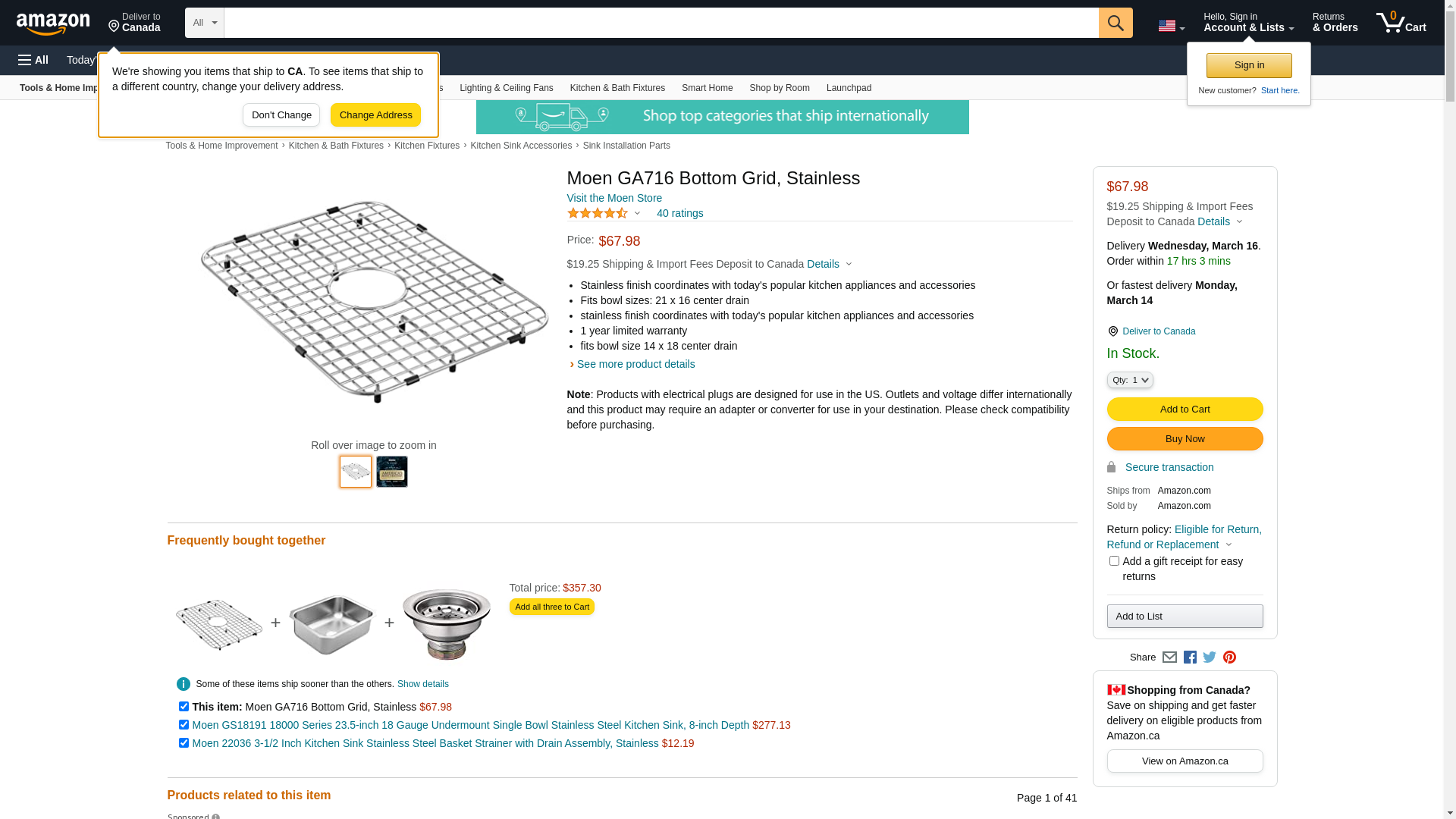Open the shopping cart icon
Viewport: 1456px width, 819px height.
click(x=1401, y=23)
